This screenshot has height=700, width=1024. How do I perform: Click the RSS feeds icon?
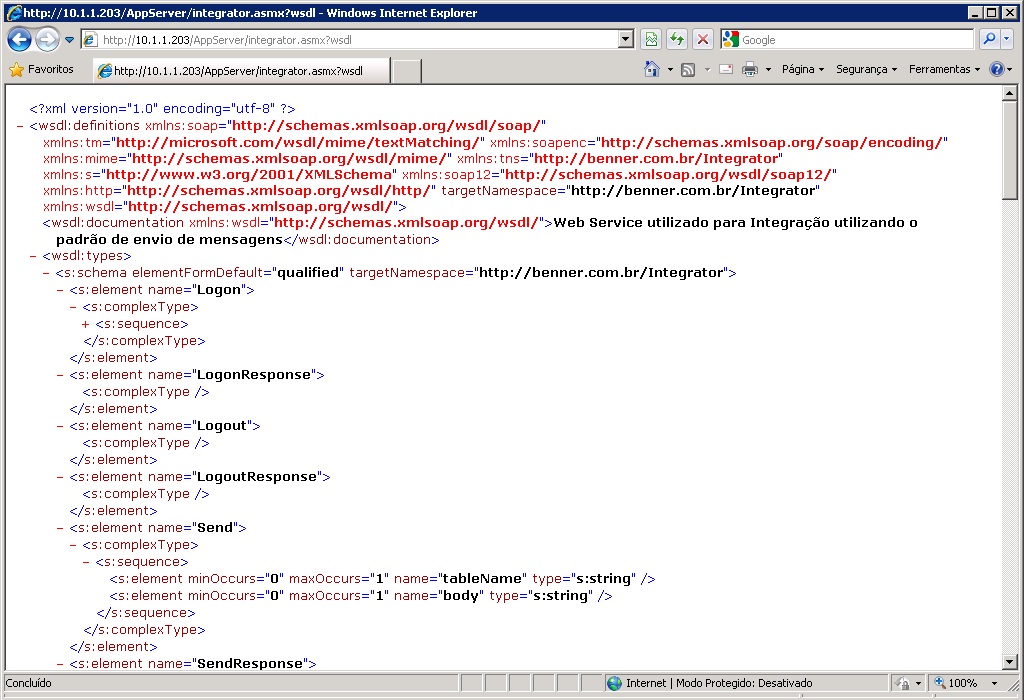[x=688, y=69]
